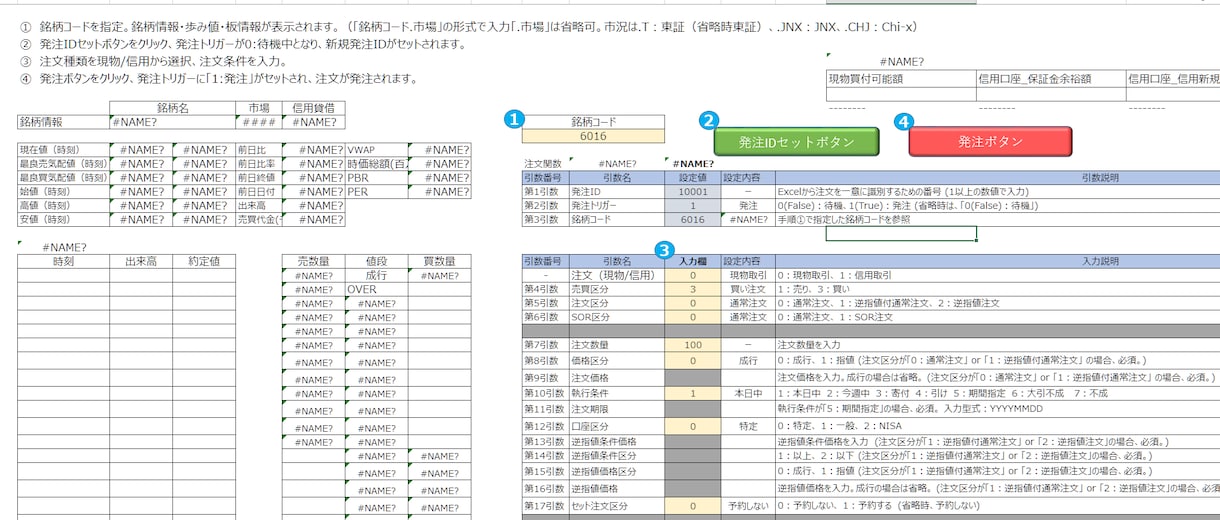Select the 注文関数 label cell
The width and height of the screenshot is (1220, 520).
[x=543, y=163]
